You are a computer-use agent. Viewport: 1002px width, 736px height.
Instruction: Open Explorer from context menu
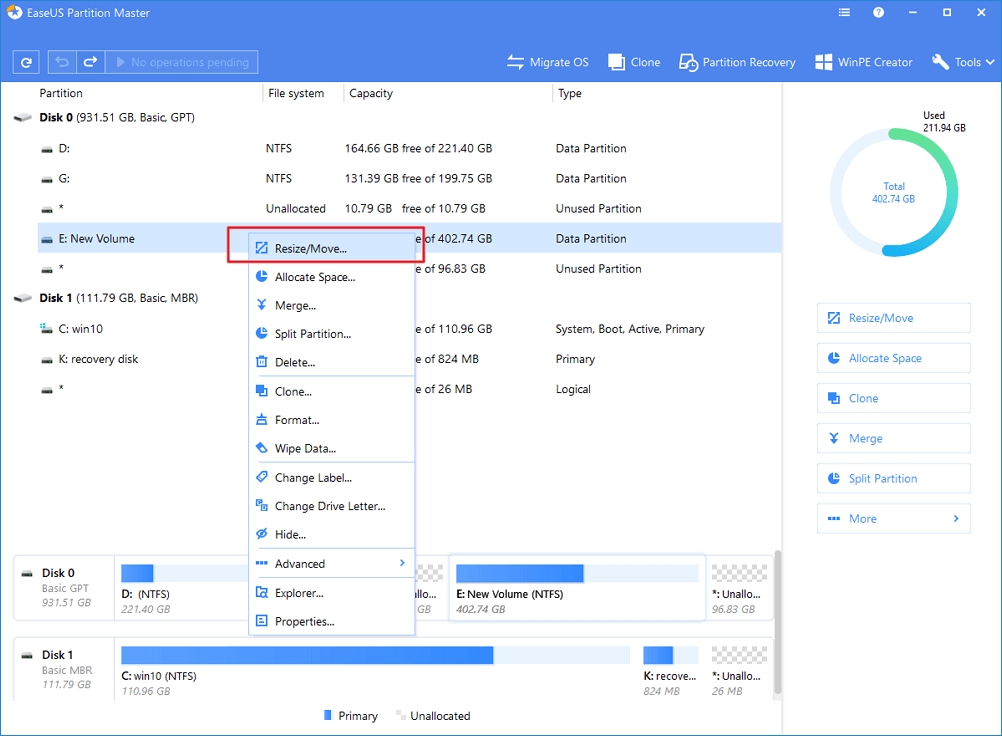pyautogui.click(x=332, y=593)
